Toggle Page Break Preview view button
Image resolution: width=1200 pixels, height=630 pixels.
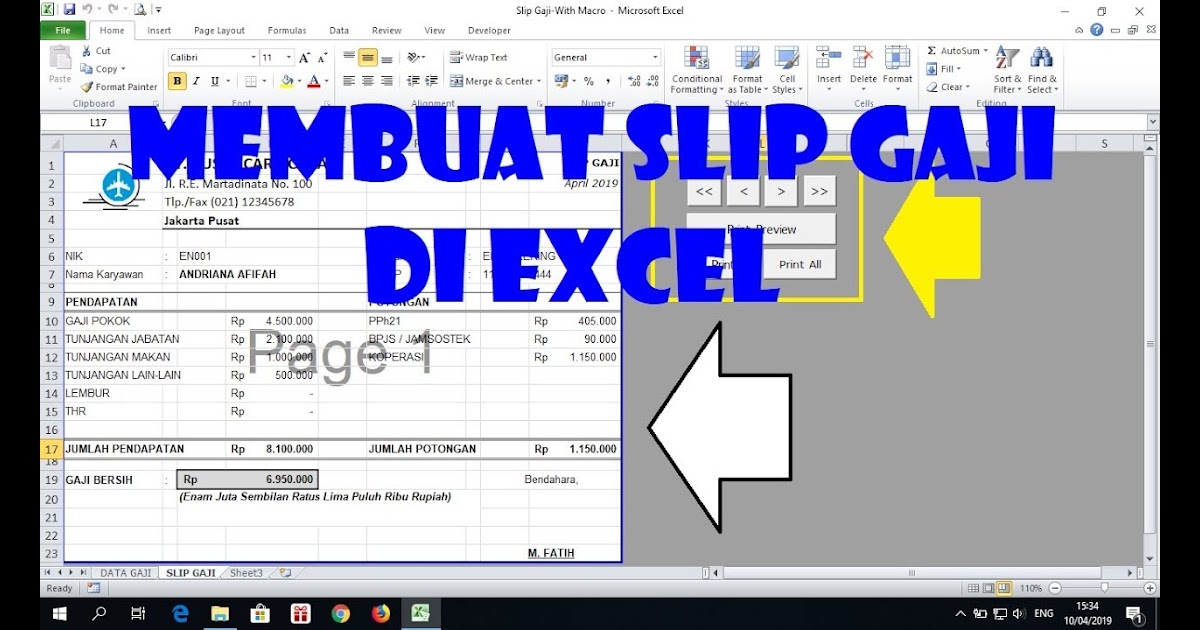coord(1003,588)
